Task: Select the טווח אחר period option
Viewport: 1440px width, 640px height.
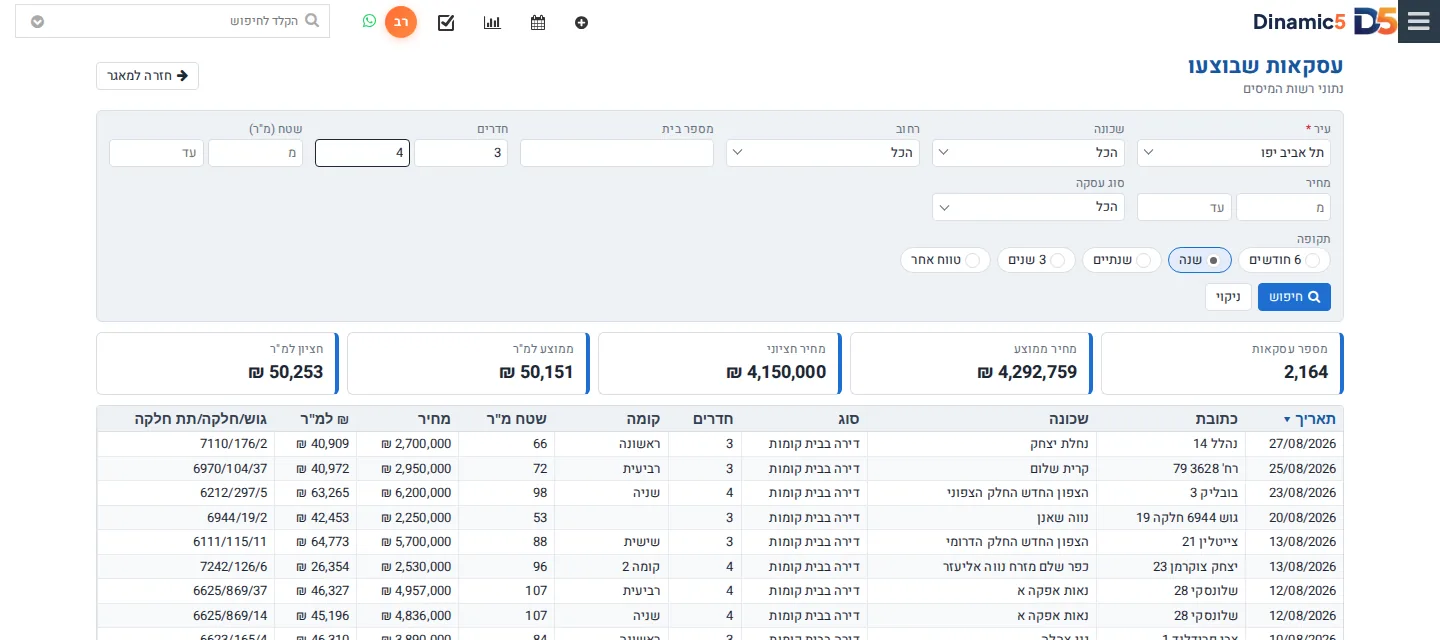Action: coord(946,260)
